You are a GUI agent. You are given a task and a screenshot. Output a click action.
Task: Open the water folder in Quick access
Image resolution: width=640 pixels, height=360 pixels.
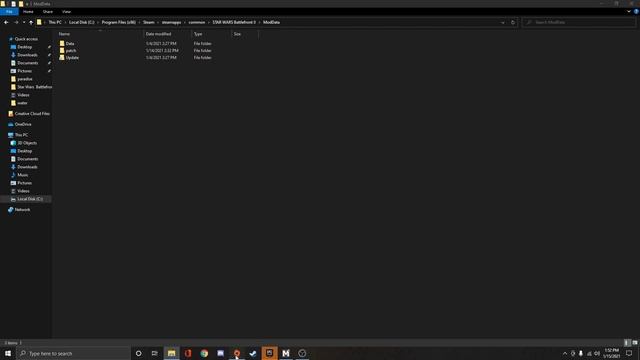[x=22, y=103]
